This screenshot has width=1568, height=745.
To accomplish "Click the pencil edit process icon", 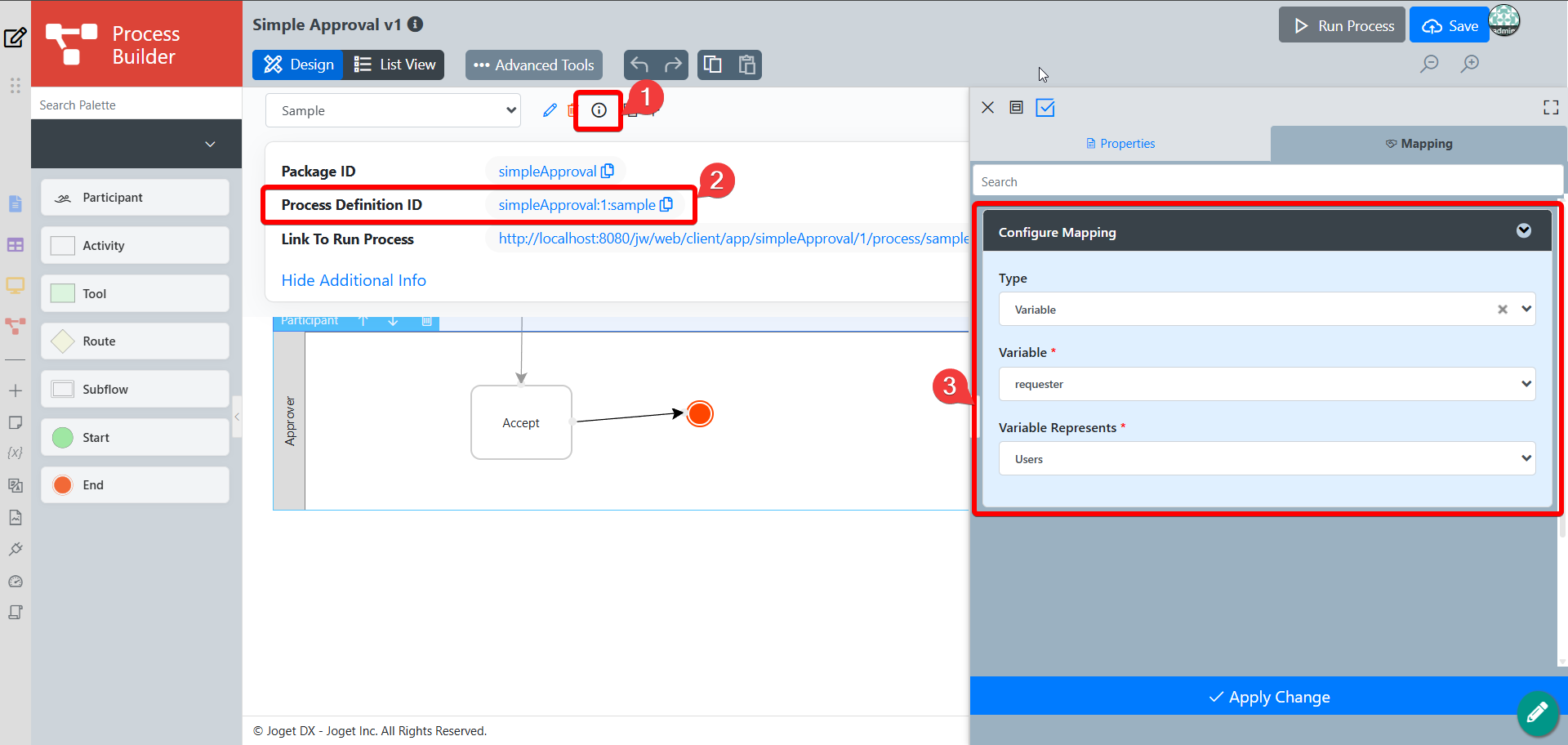I will pos(550,110).
